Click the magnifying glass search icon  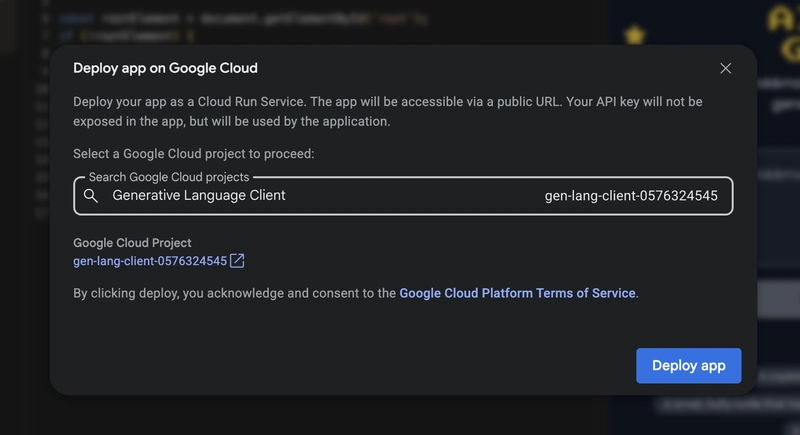(x=91, y=196)
